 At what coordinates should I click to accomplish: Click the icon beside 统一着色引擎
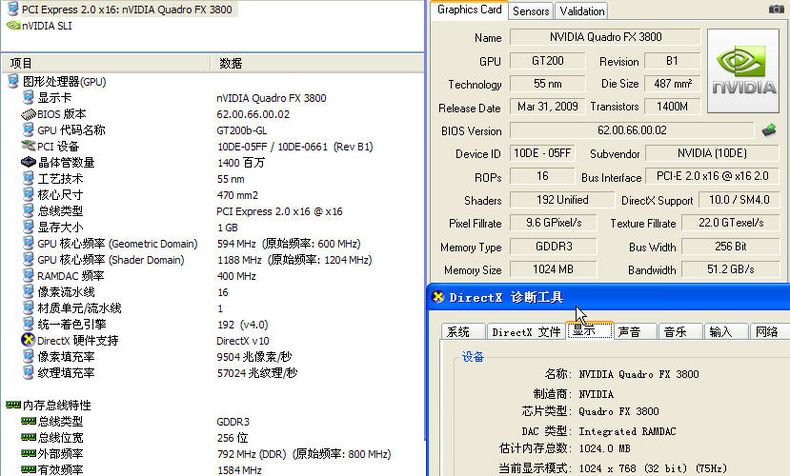tap(29, 324)
